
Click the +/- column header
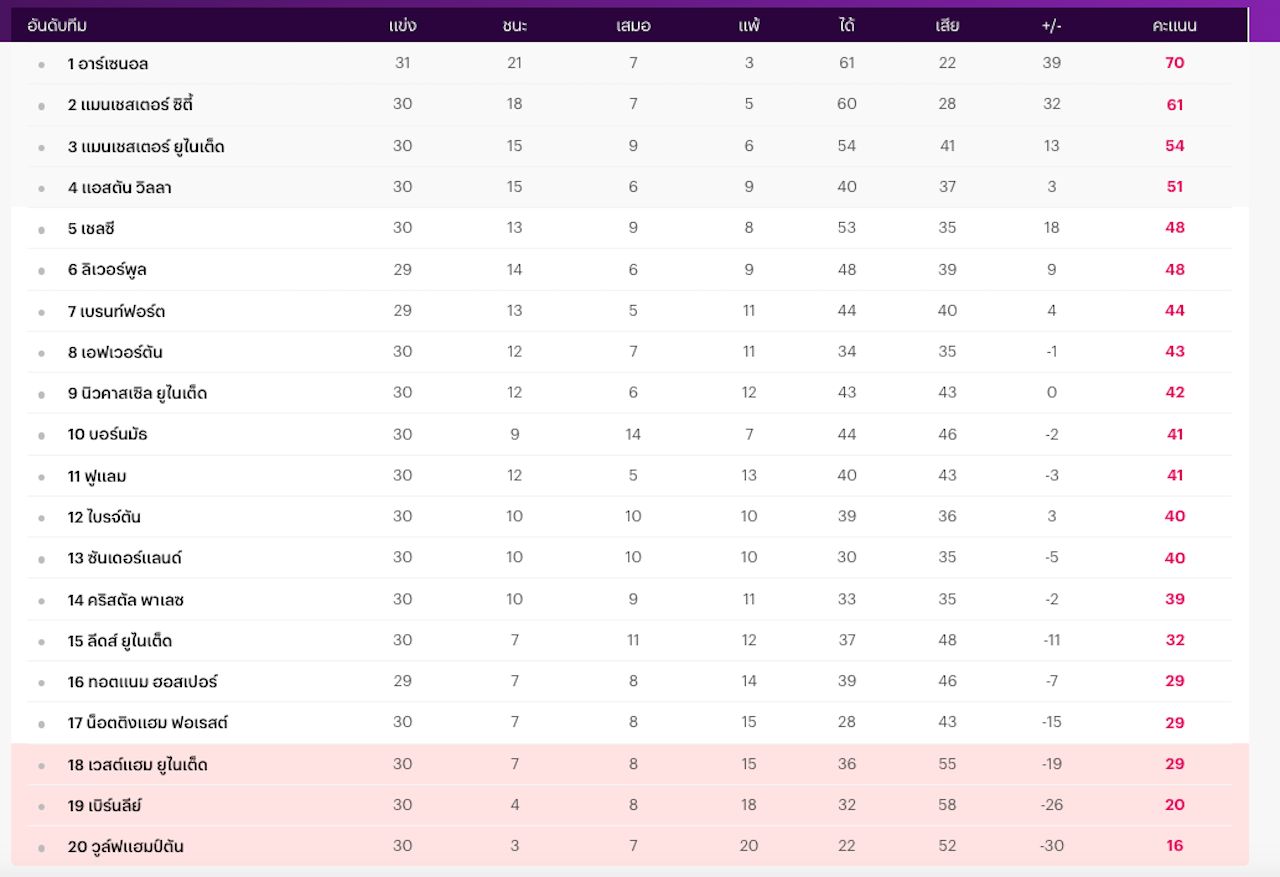click(1051, 26)
